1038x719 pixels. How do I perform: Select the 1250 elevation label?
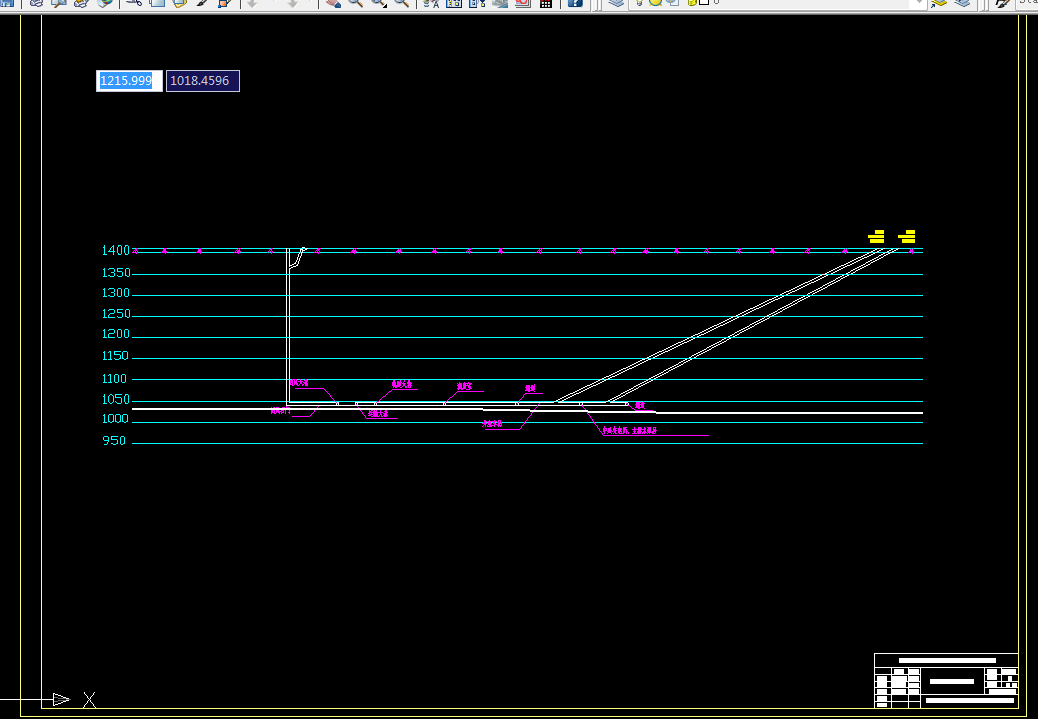point(117,314)
